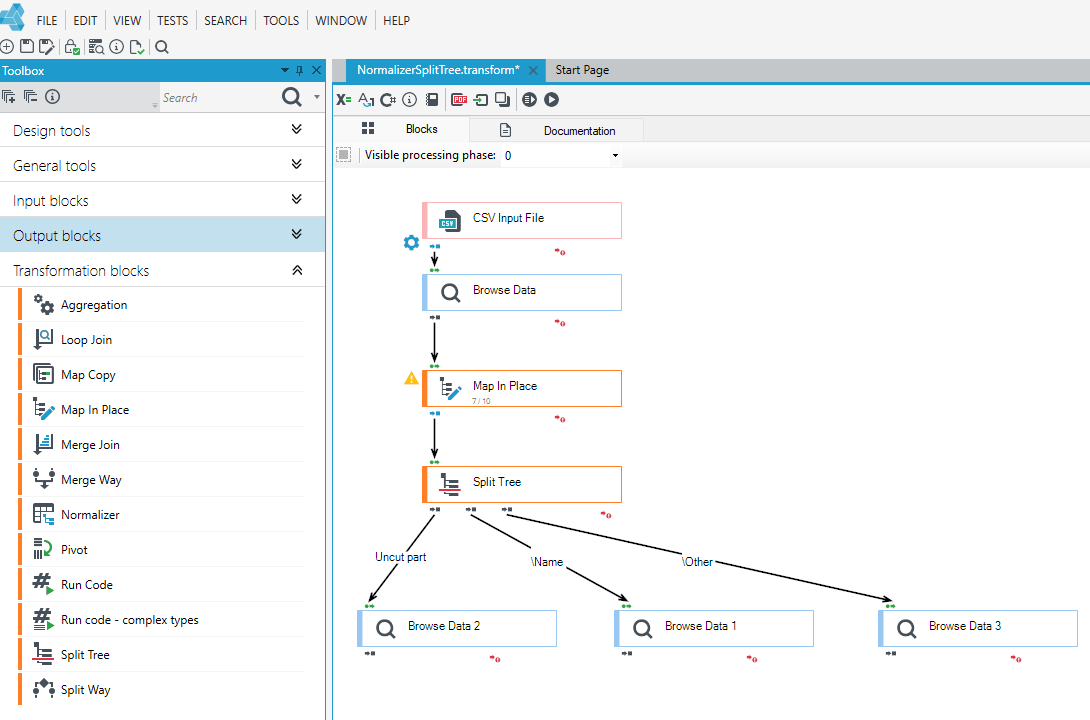Expand all Toolbox groups icon

click(8, 97)
